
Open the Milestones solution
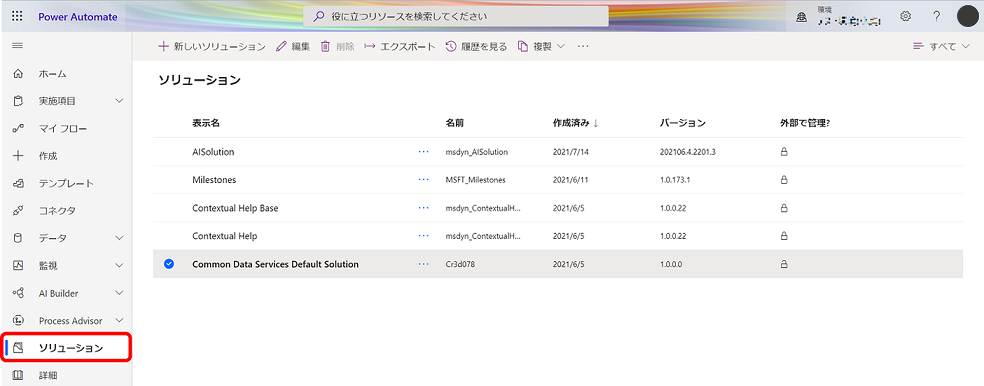pyautogui.click(x=214, y=180)
